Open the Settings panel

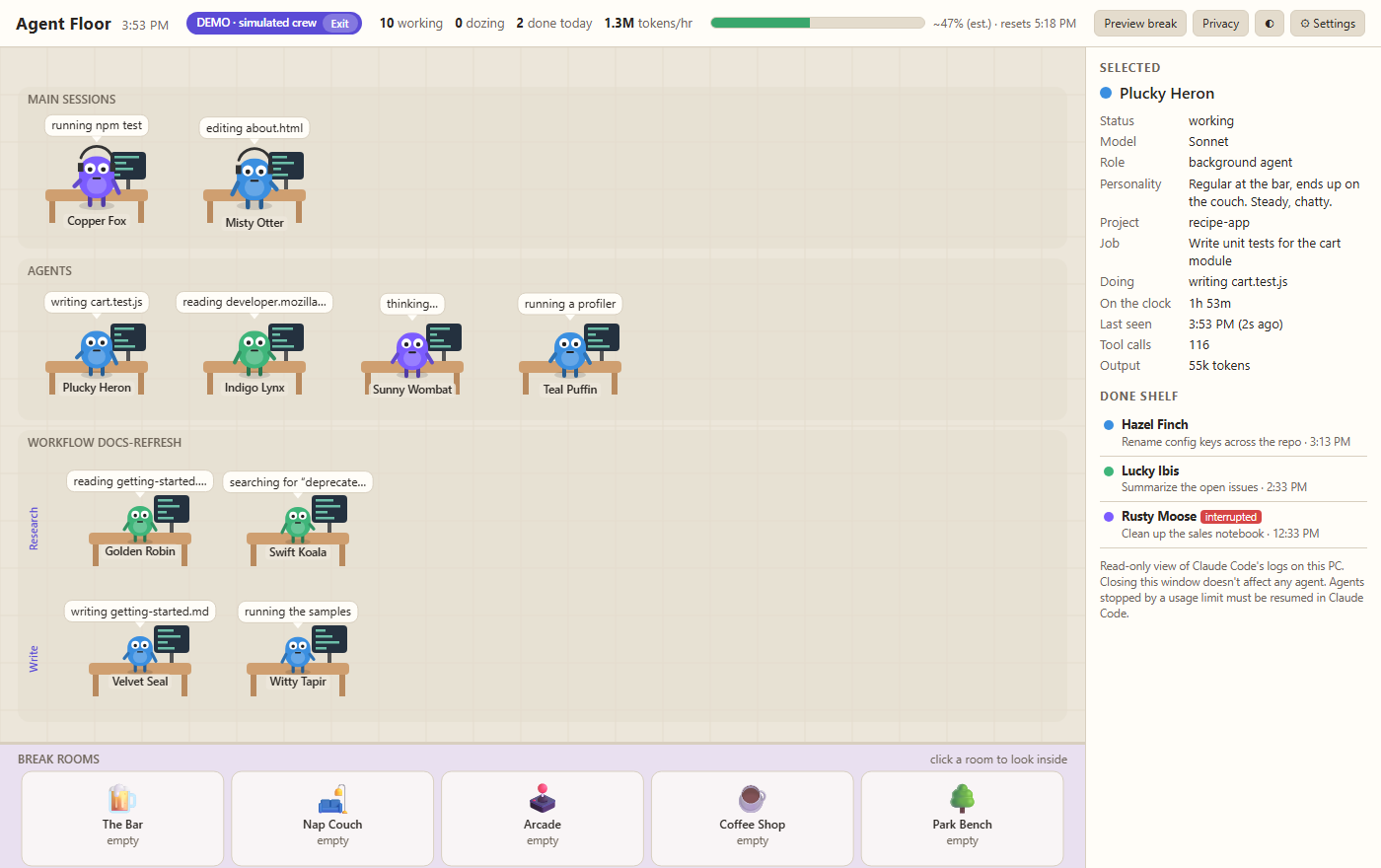(1328, 24)
